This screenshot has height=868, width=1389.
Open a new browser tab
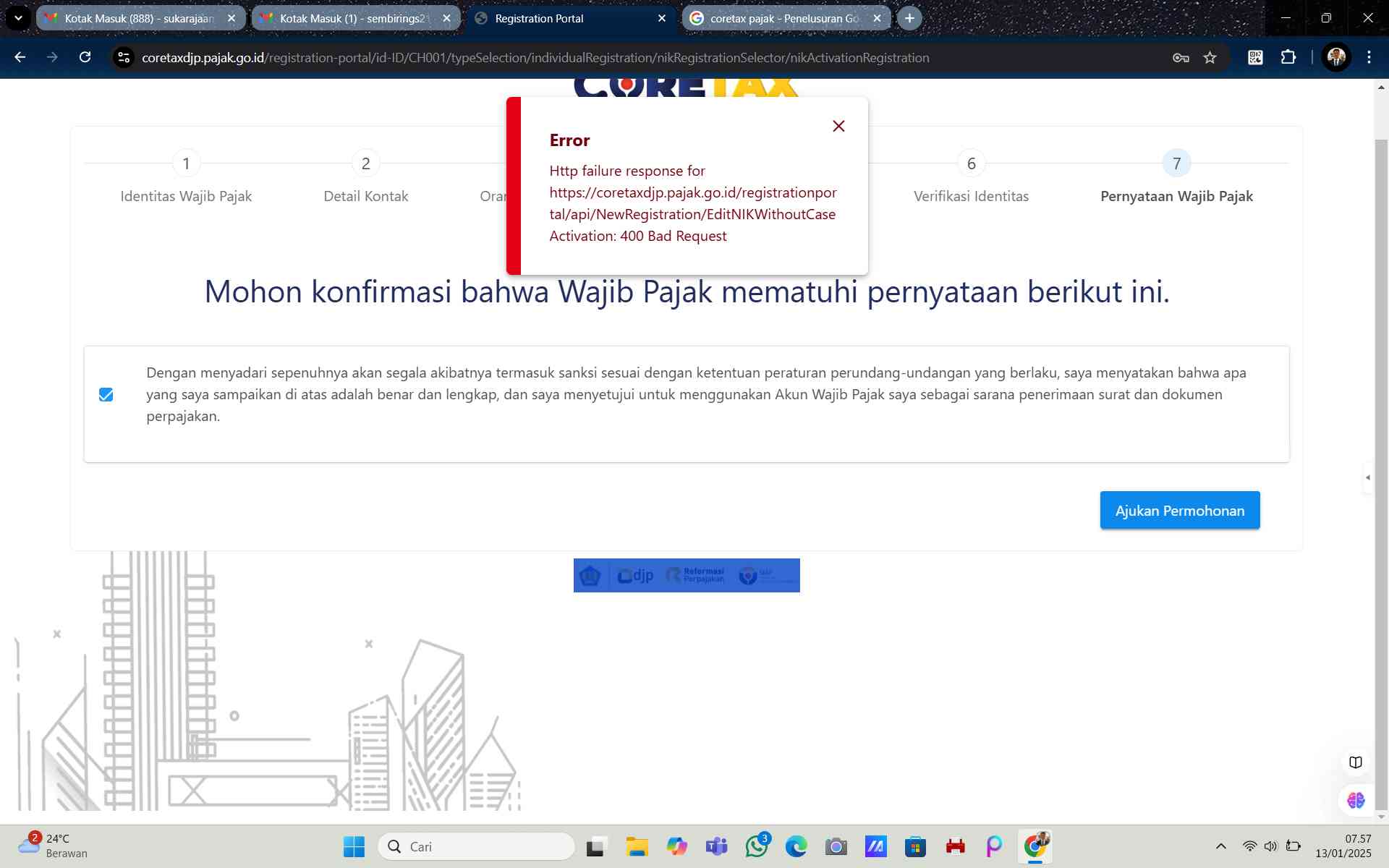pyautogui.click(x=909, y=19)
